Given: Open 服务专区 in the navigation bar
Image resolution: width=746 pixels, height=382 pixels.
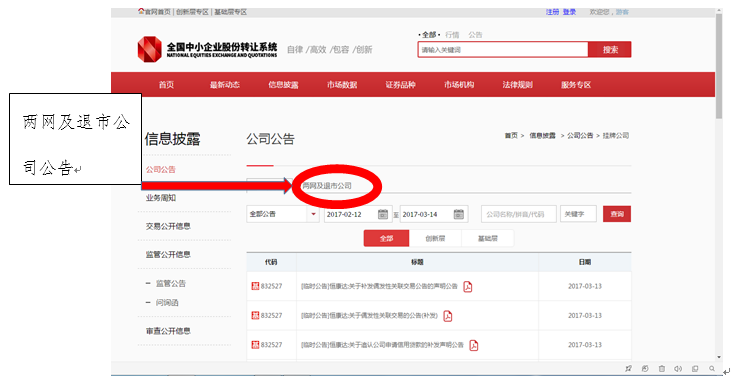Looking at the screenshot, I should 576,85.
